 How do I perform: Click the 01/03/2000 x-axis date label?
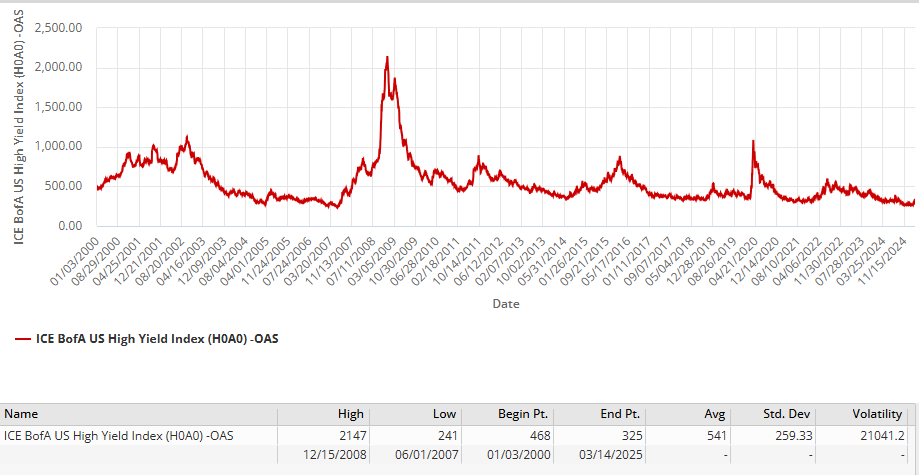click(x=76, y=262)
